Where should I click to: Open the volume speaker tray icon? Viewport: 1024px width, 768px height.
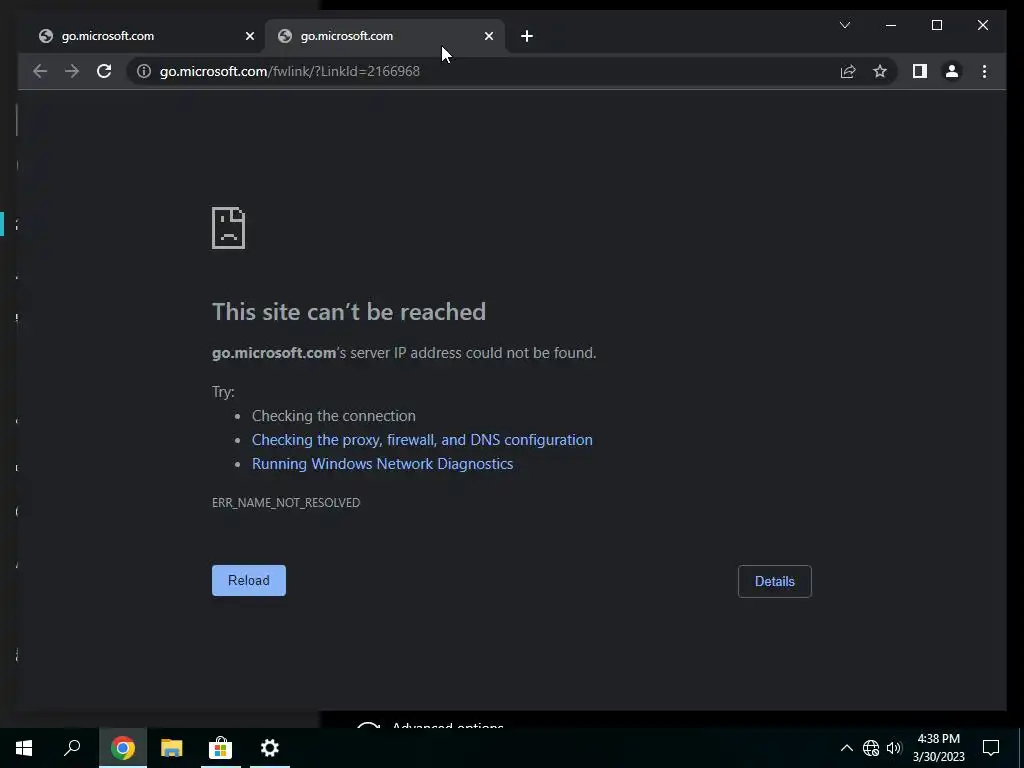coord(894,748)
